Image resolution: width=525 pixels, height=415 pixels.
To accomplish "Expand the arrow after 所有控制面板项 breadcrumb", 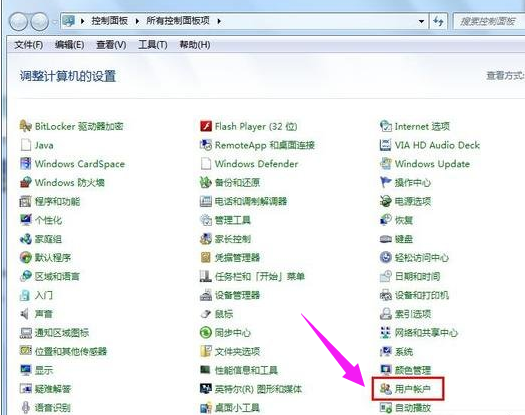I will click(219, 21).
